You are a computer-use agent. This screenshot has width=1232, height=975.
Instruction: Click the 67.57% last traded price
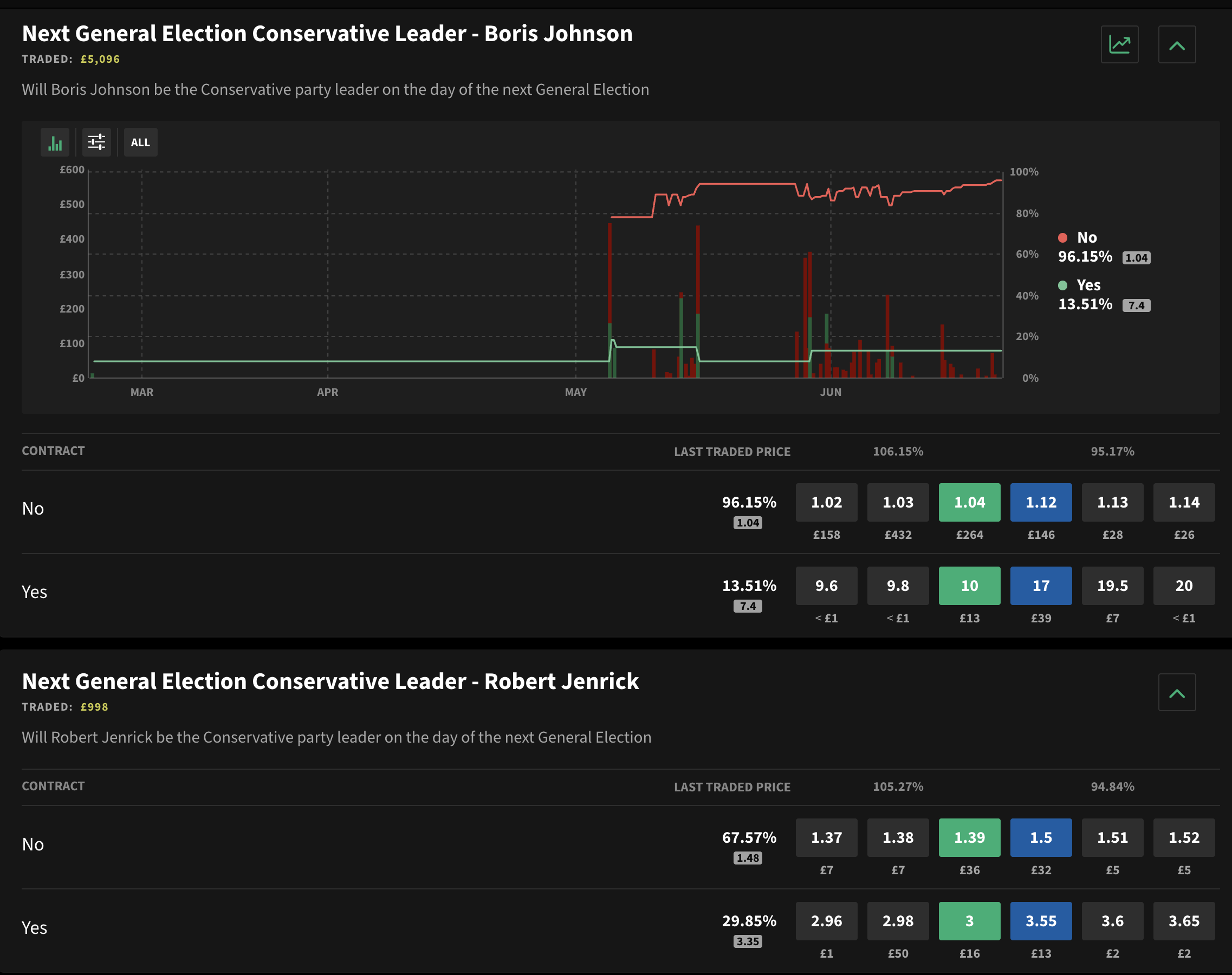click(749, 837)
